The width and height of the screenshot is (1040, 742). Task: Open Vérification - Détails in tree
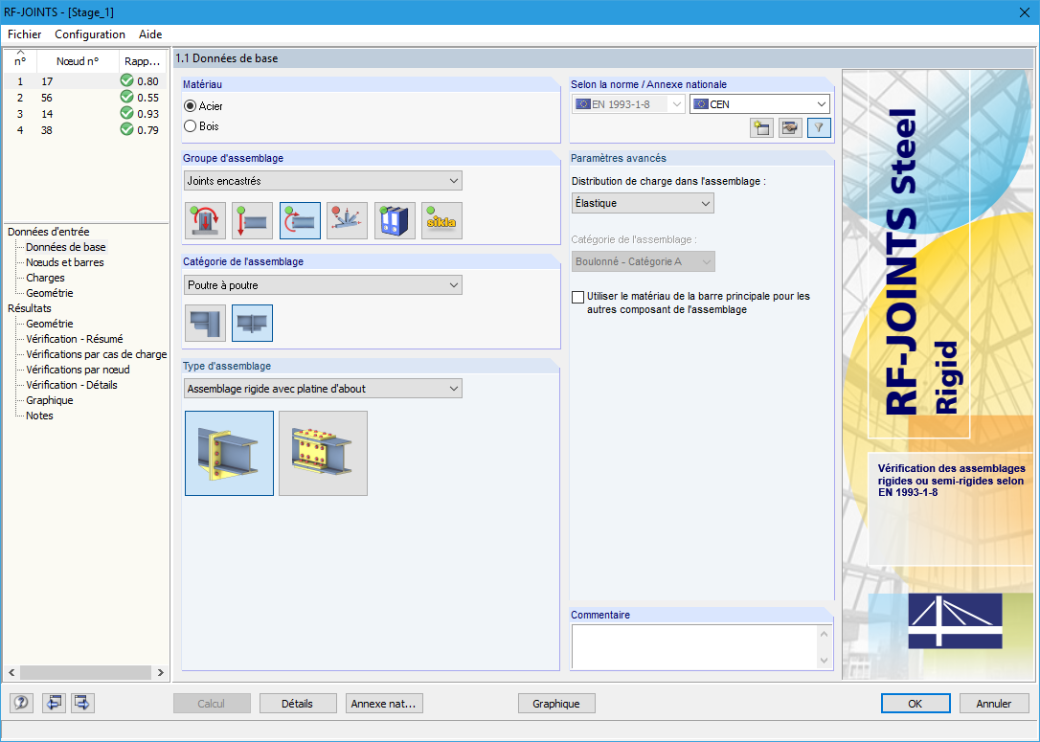coord(72,385)
